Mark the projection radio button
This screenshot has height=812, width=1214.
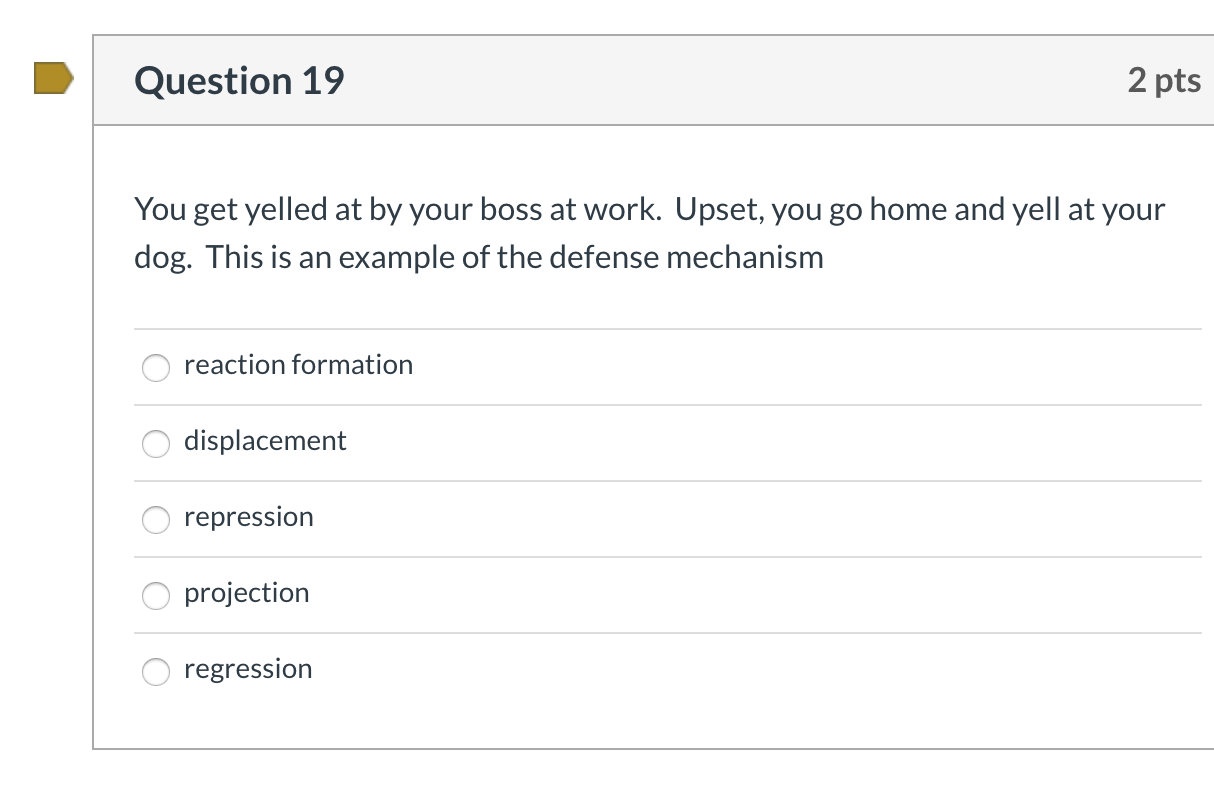[x=156, y=595]
